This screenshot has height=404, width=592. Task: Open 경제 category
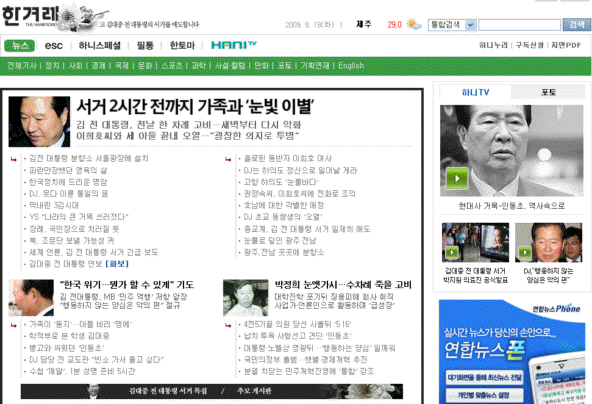coord(99,65)
